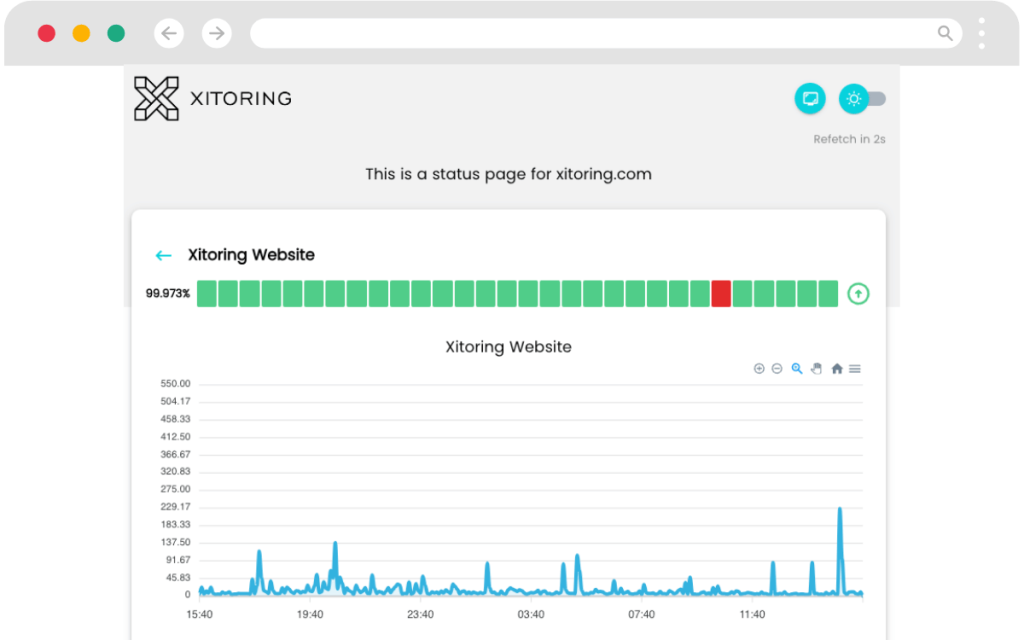Click the Refetch in 2s label
Screen dimensions: 1024x640
coord(849,139)
